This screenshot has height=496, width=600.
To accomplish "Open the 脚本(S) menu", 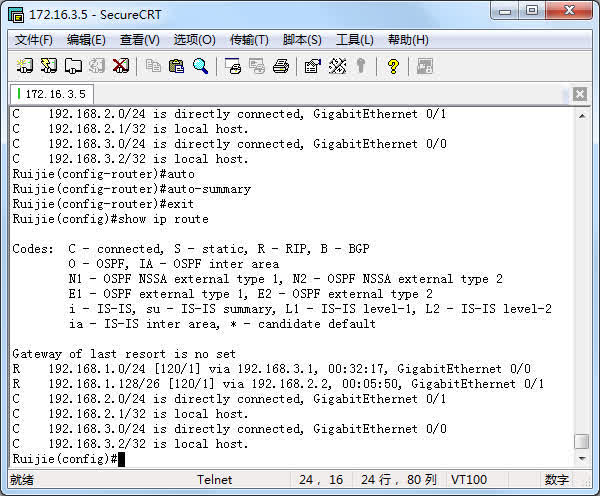I will tap(302, 40).
